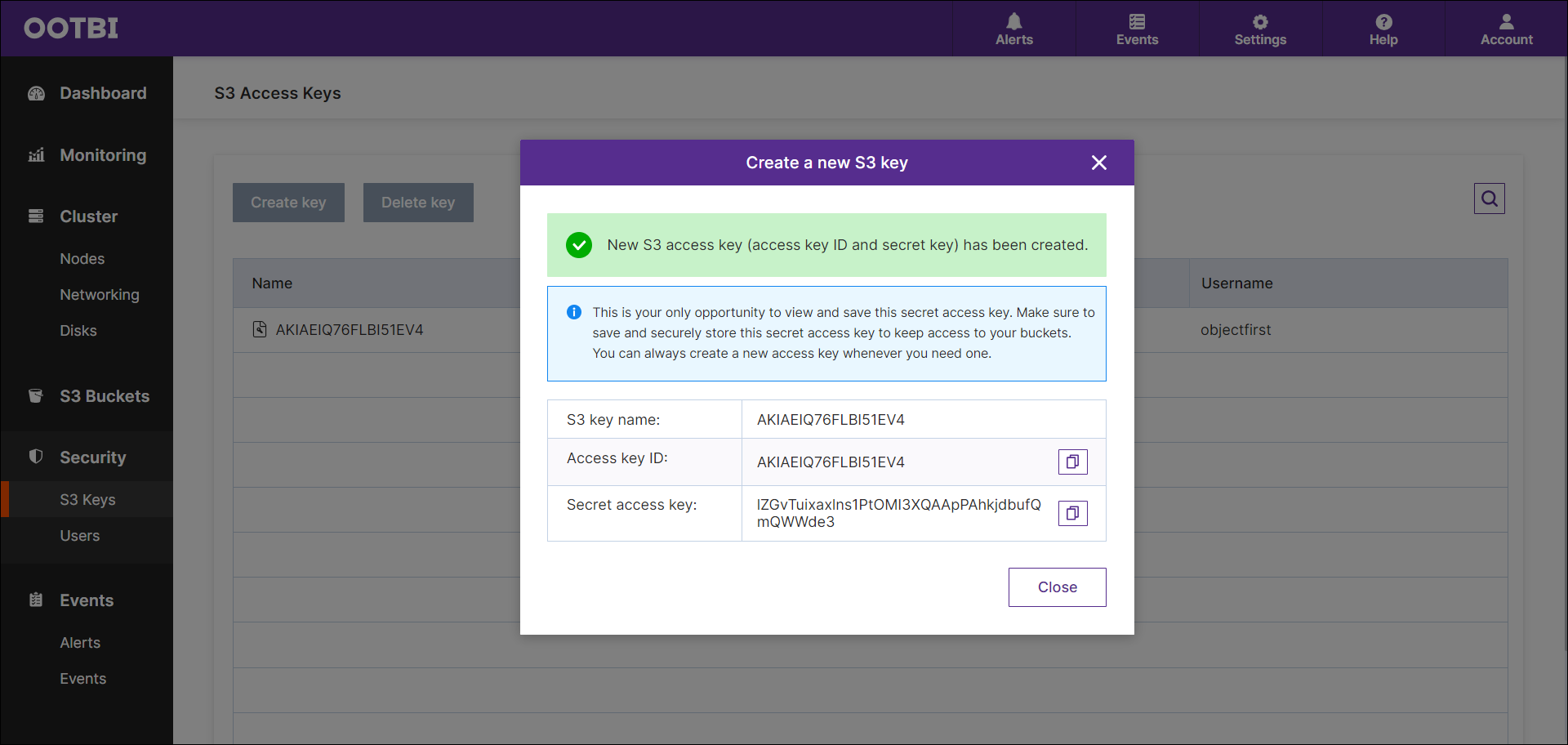Click the S3 Access Keys page title
The width and height of the screenshot is (1568, 745).
coord(278,93)
